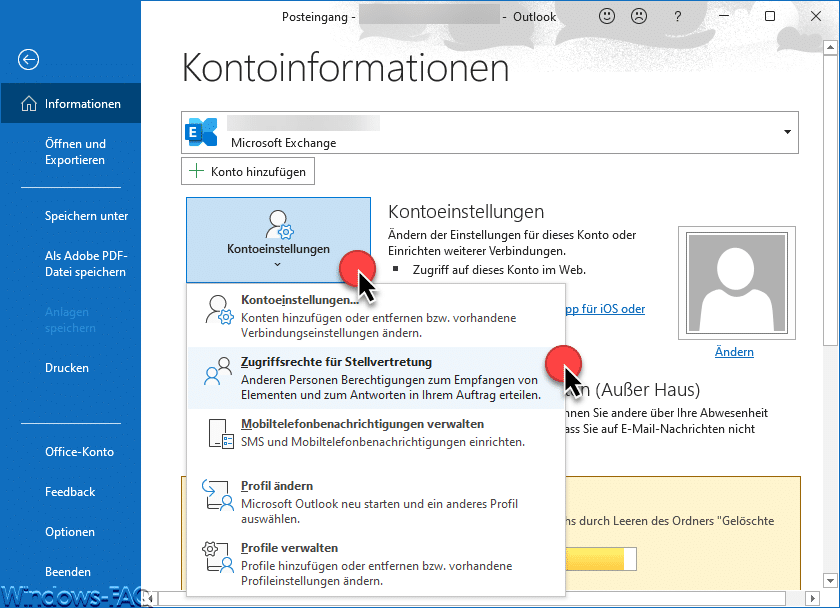This screenshot has width=840, height=608.
Task: Click the 'pp für iOS oder' link
Action: [x=605, y=309]
